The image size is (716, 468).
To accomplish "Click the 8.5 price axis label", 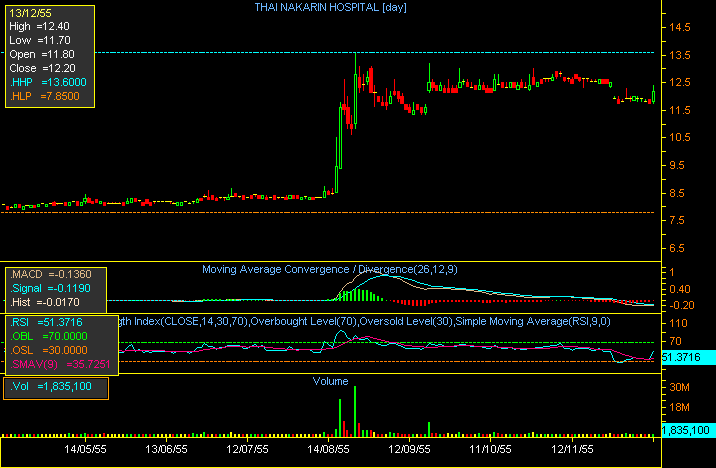I will coord(677,193).
